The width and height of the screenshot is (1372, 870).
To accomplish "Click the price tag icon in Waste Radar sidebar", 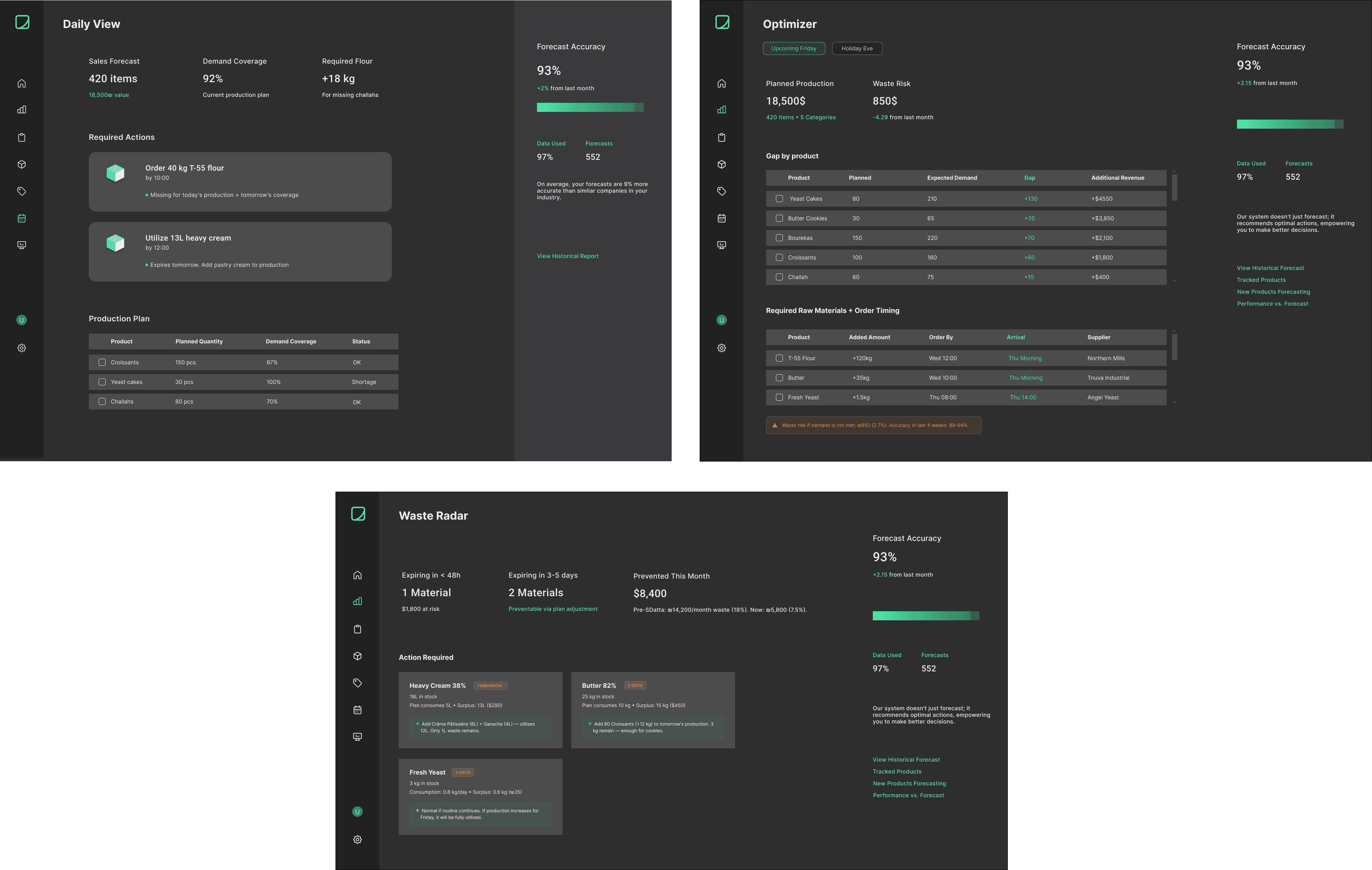I will tap(357, 683).
